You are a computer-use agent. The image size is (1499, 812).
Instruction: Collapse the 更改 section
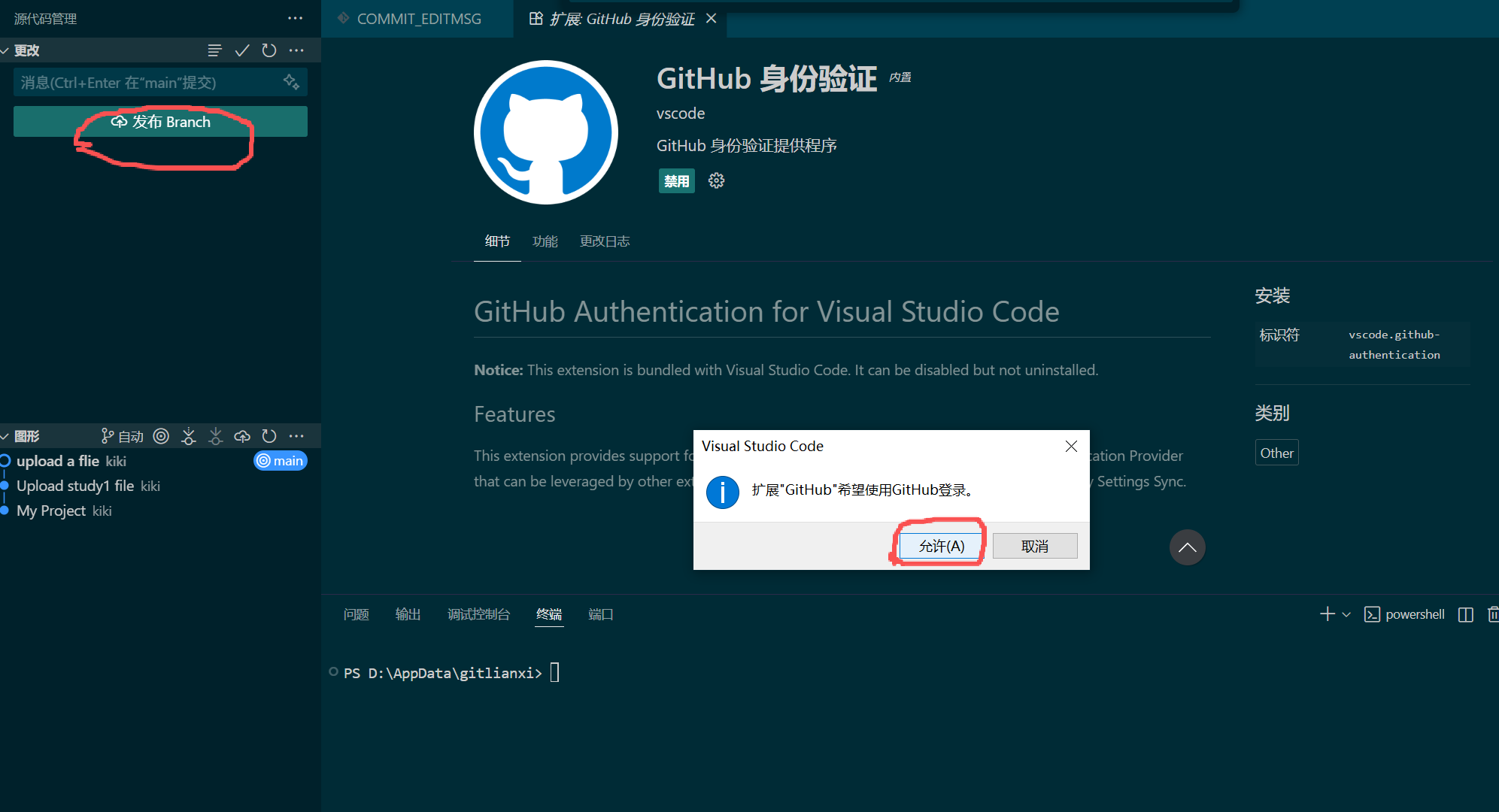5,50
